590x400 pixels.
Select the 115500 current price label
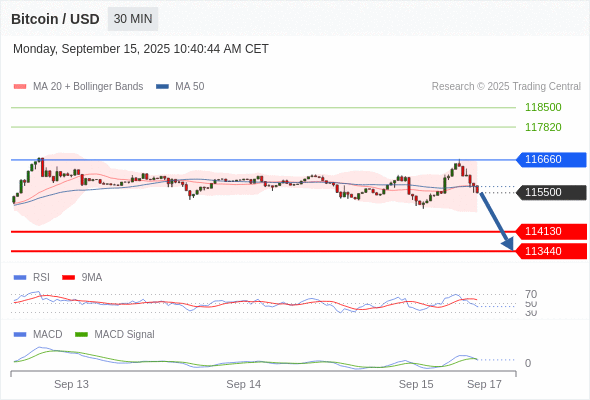tap(551, 193)
